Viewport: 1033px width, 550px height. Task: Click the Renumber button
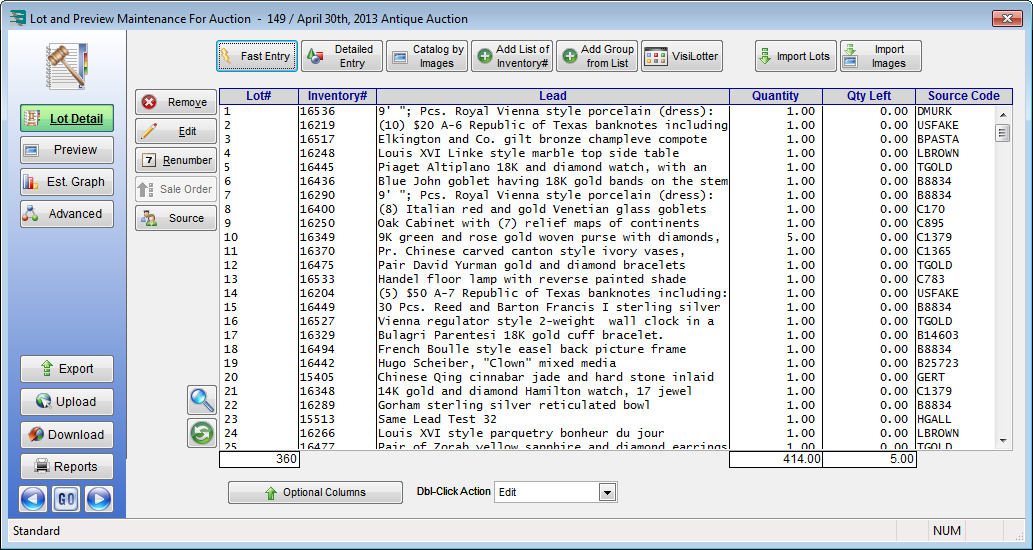pos(176,160)
